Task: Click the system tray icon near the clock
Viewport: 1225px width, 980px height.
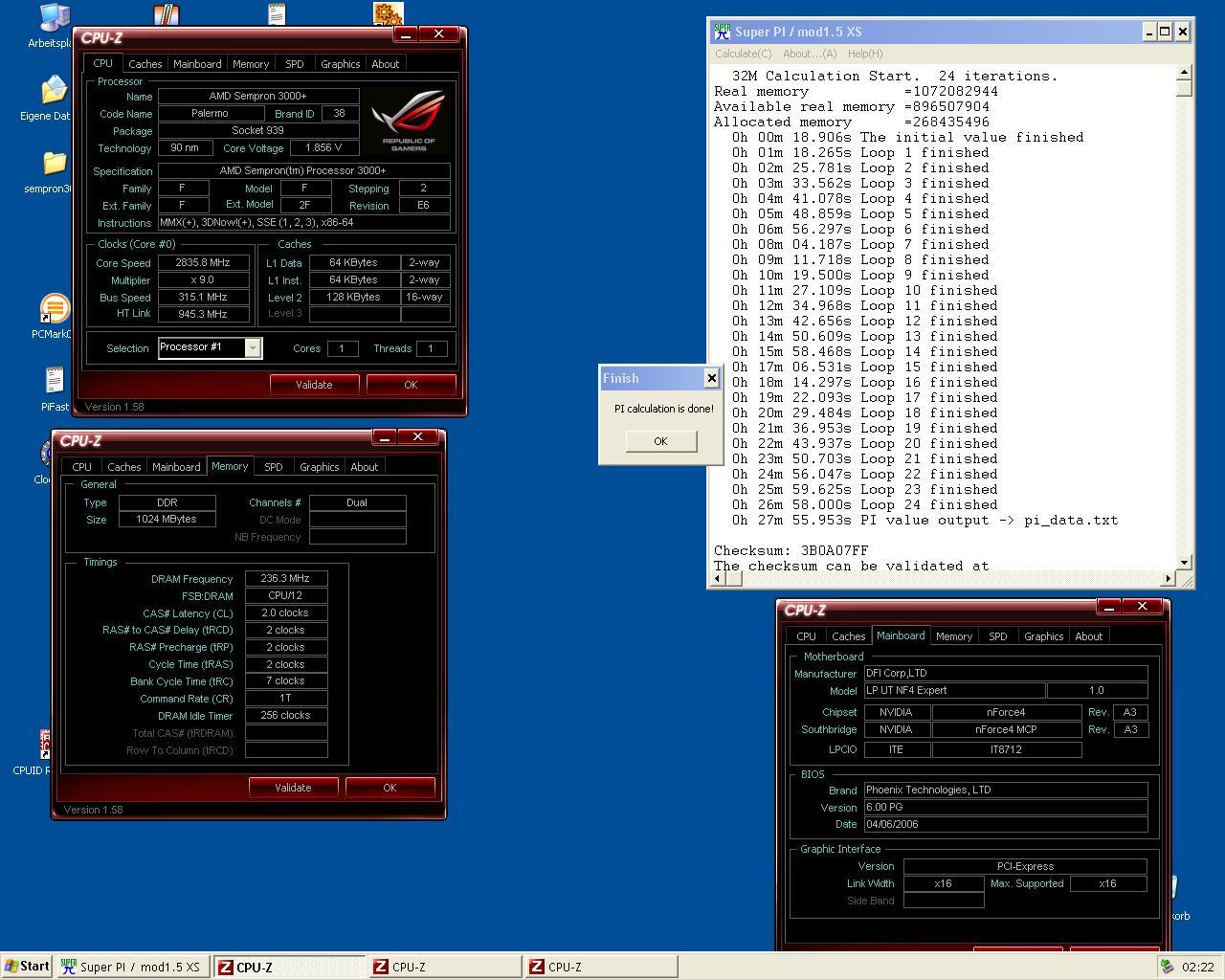Action: click(1167, 967)
